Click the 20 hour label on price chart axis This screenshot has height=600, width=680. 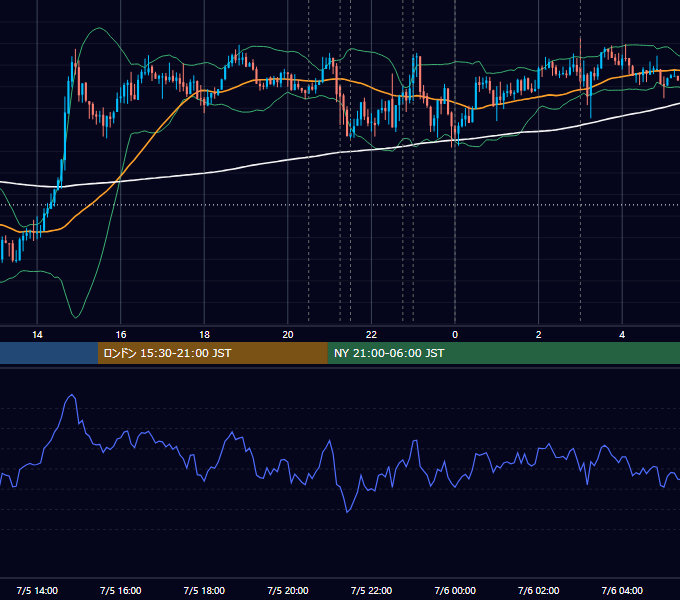coord(288,335)
